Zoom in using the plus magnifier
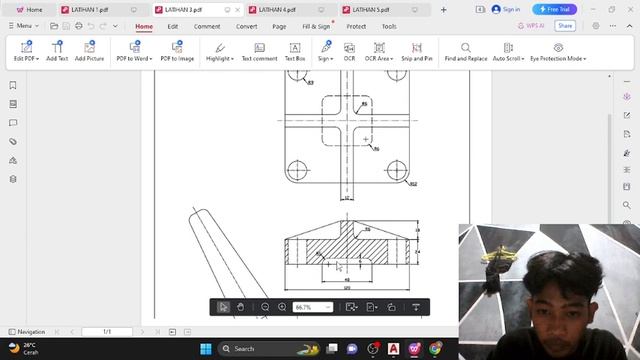This screenshot has height=360, width=640. pos(282,307)
